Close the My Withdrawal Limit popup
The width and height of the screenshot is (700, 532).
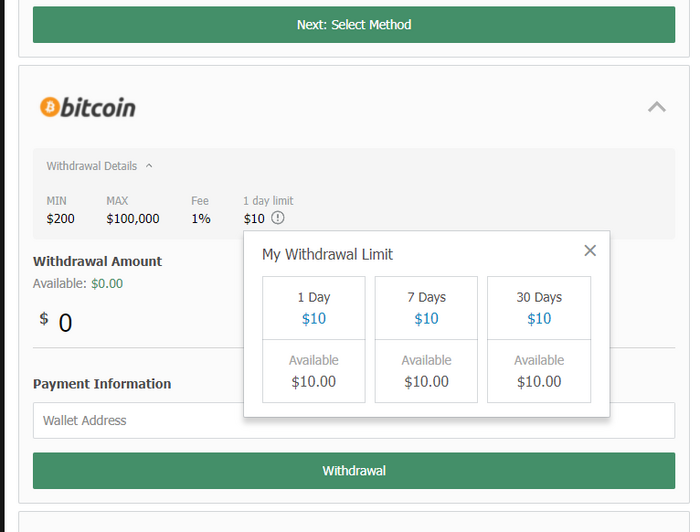point(590,251)
